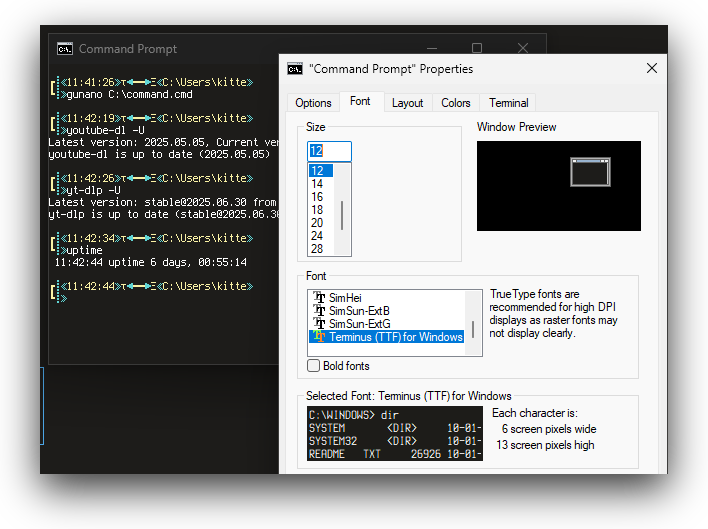Viewport: 708px width, 529px height.
Task: Click the last empty prompt in terminal
Action: pyautogui.click(x=63, y=298)
